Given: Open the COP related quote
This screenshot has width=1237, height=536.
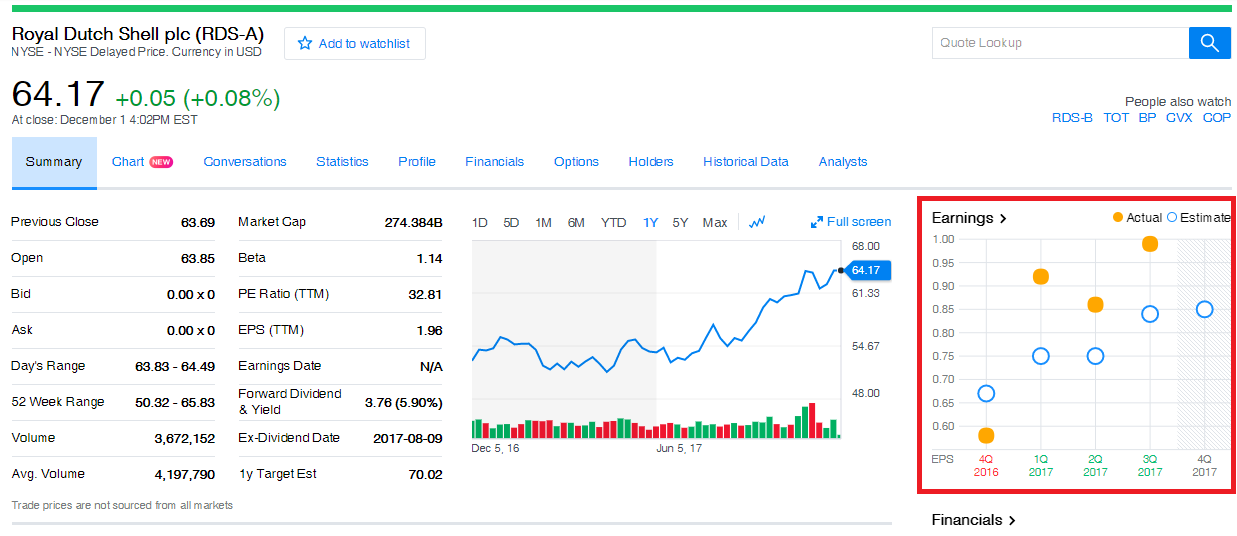Looking at the screenshot, I should pos(1217,118).
